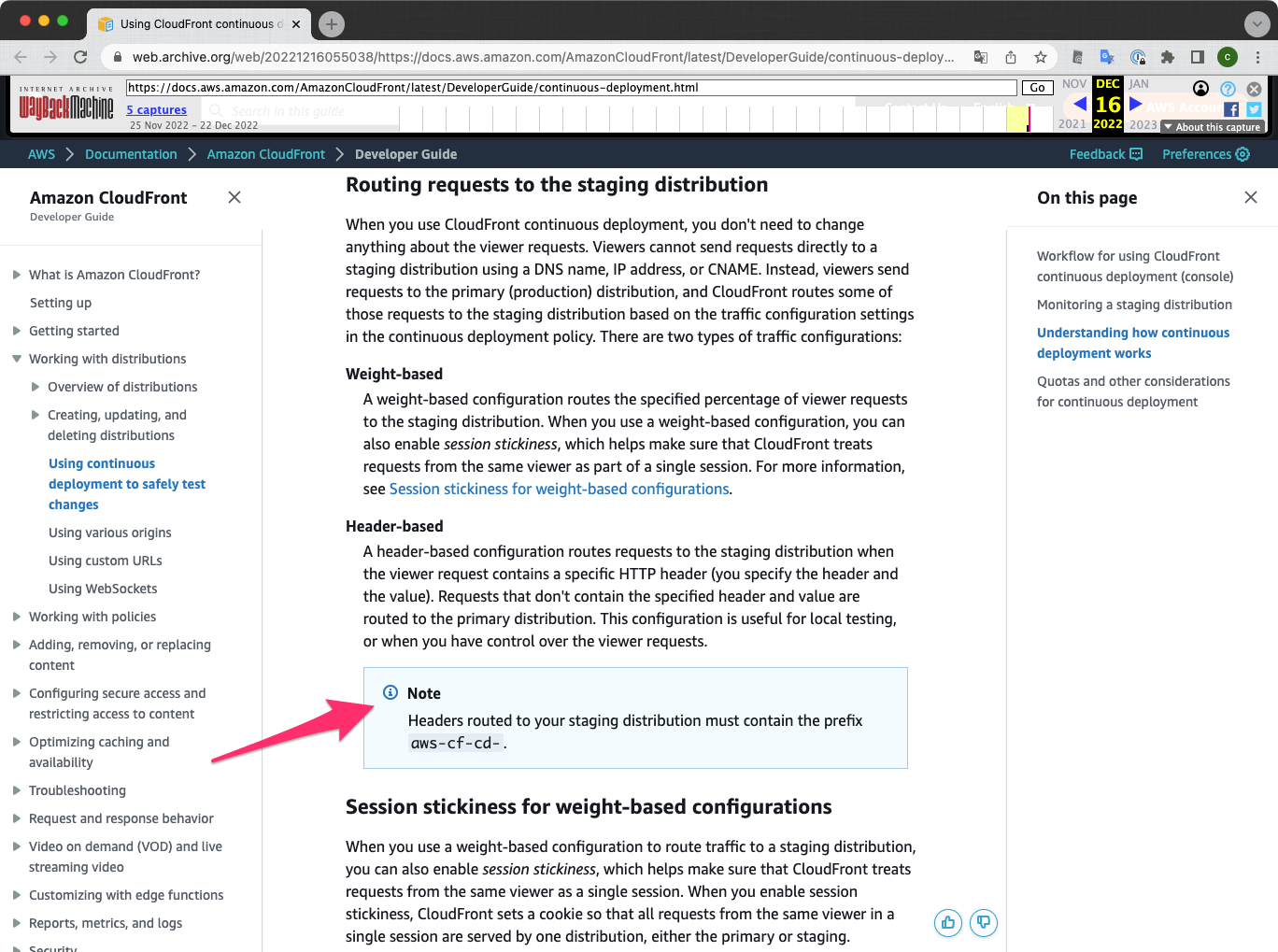1278x952 pixels.
Task: Open Session stickiness for weight-based configurations link
Action: (559, 489)
